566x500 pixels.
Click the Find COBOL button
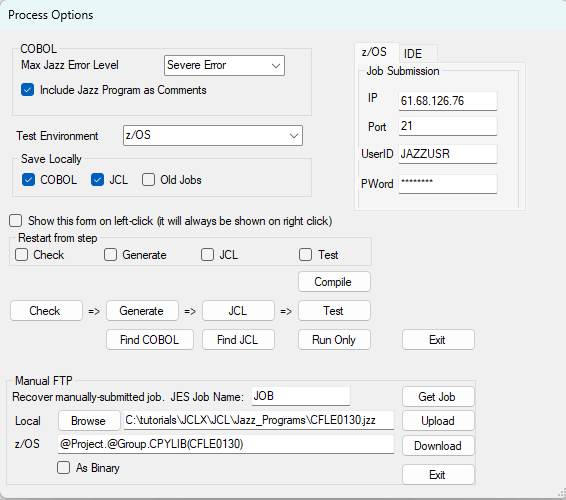[x=149, y=340]
